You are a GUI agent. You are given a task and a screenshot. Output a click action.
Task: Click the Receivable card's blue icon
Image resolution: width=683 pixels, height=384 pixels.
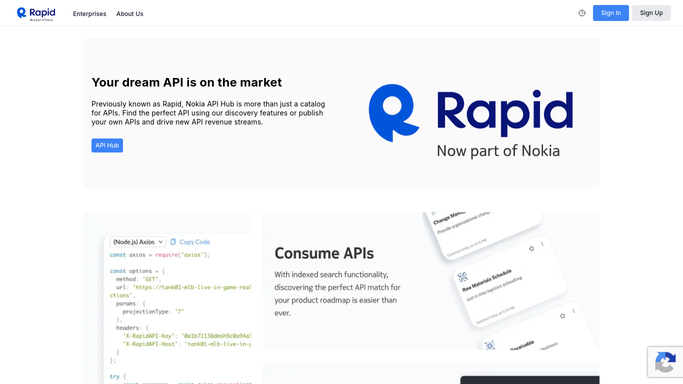coord(490,346)
